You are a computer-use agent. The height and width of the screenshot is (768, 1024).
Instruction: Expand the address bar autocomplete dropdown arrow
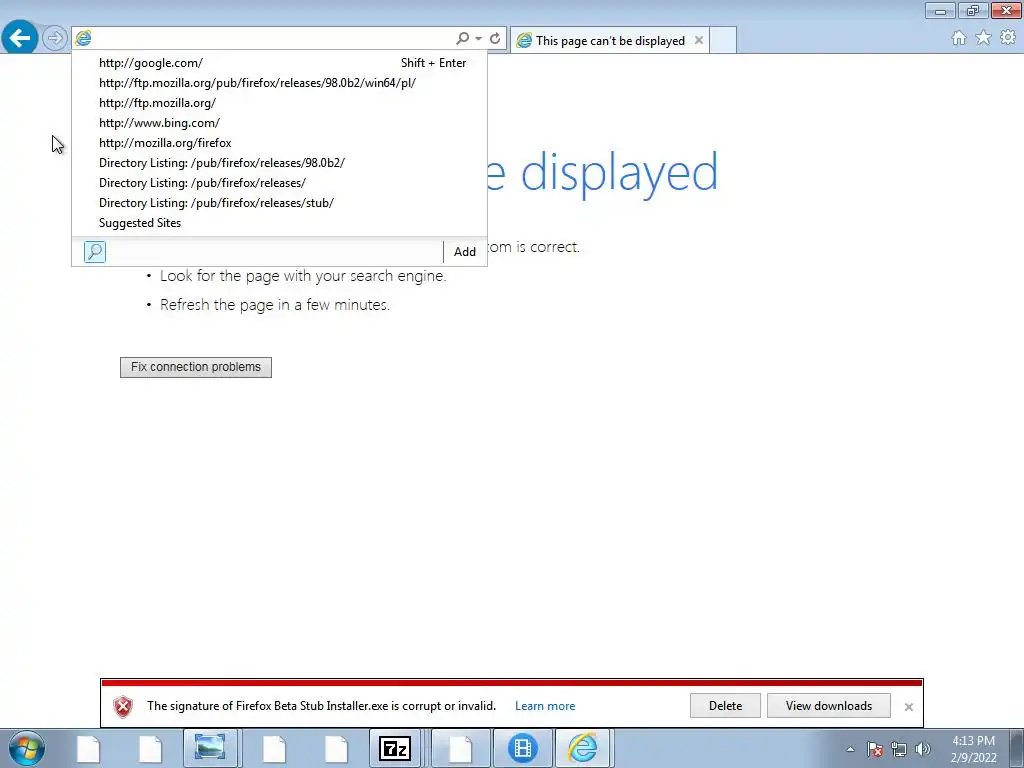(479, 39)
